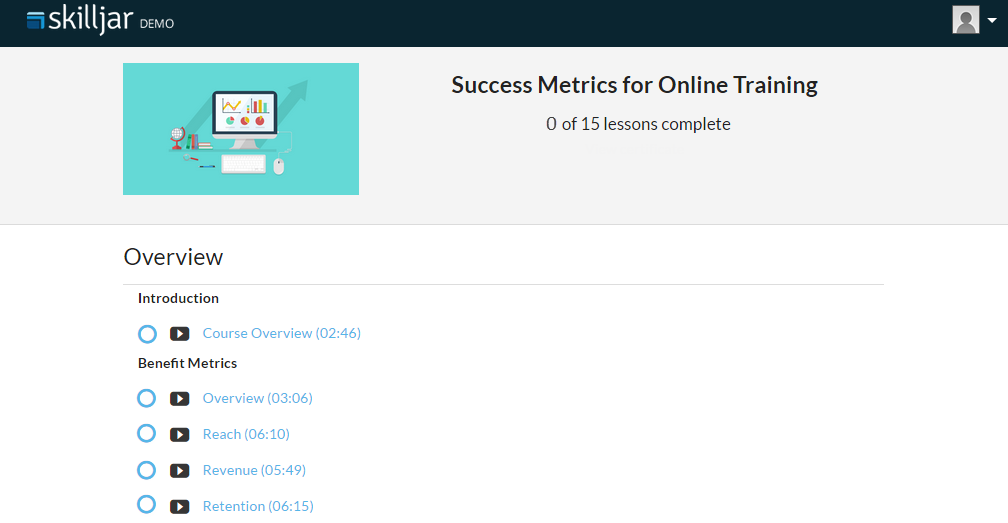Open the Course Overview (02:46) lesson link
Screen dimensions: 1008x523
[x=281, y=333]
